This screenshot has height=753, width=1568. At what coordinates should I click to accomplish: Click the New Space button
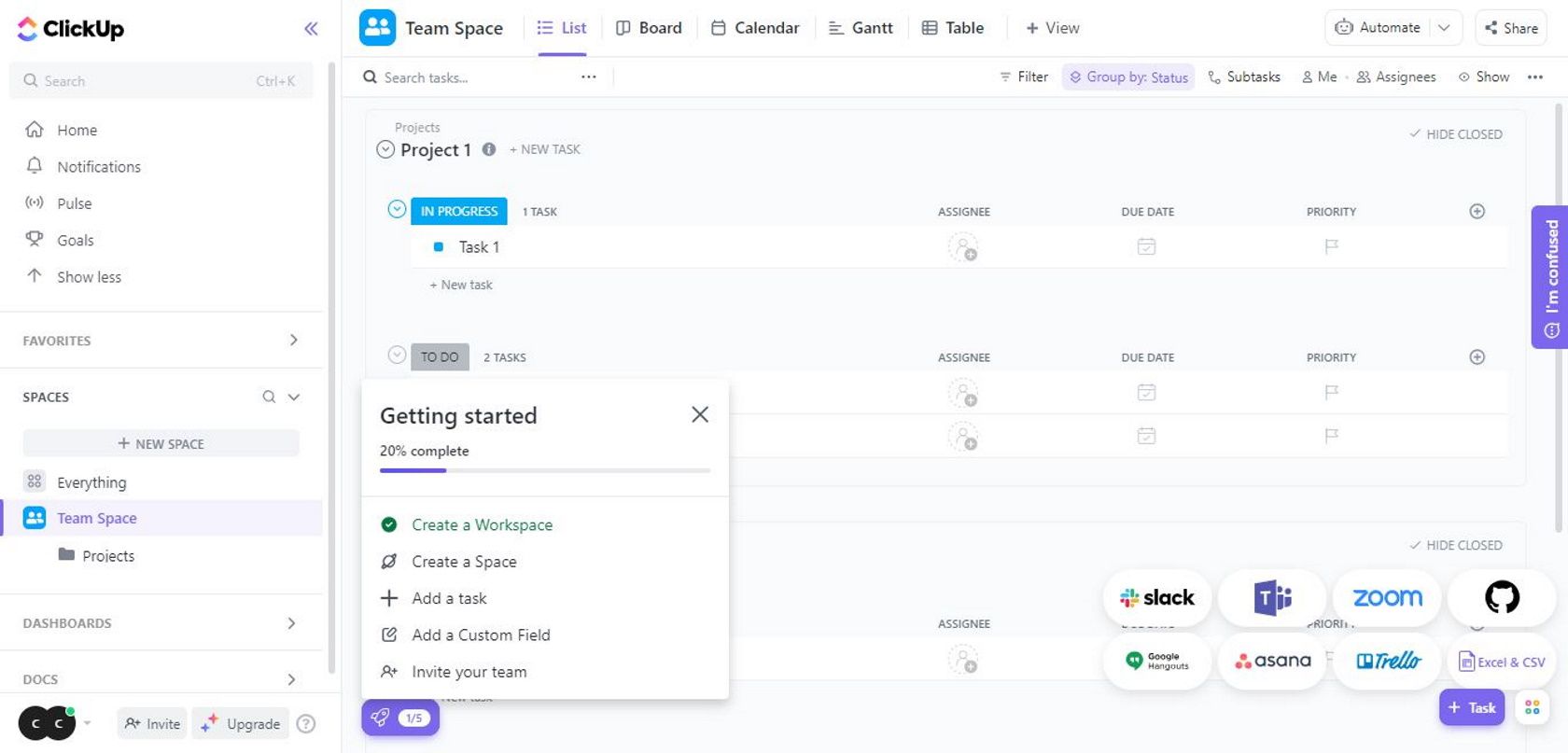pyautogui.click(x=161, y=443)
